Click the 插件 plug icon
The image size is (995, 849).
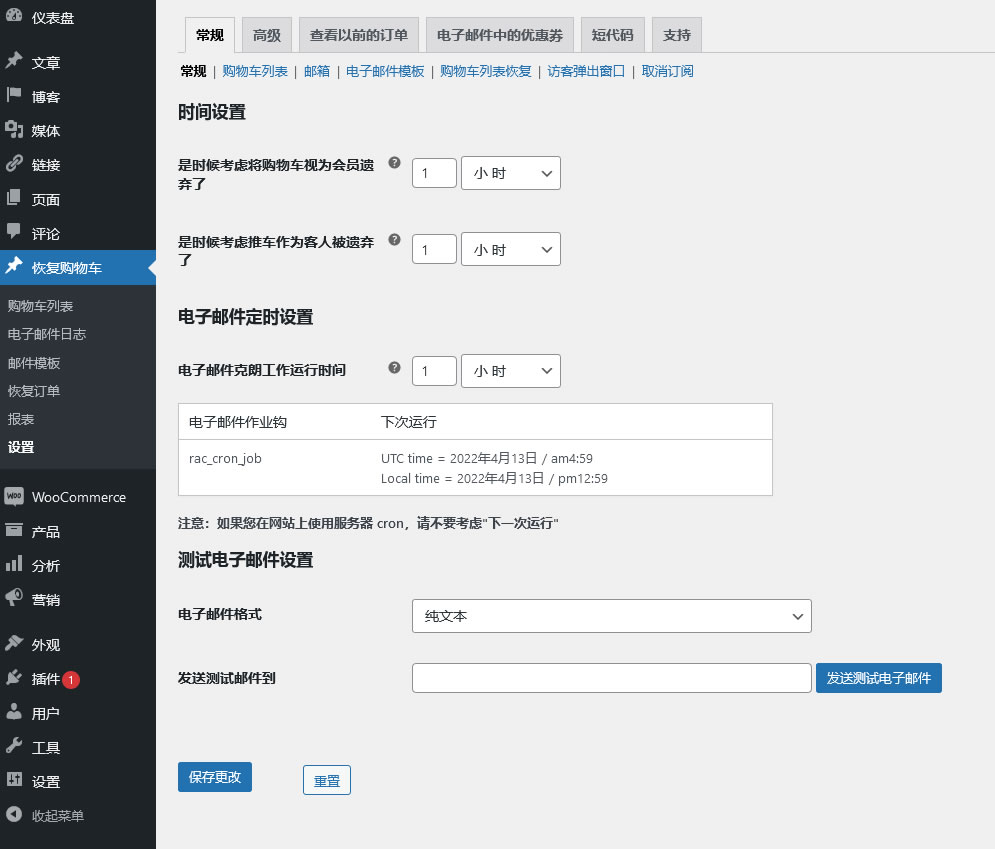(x=14, y=678)
